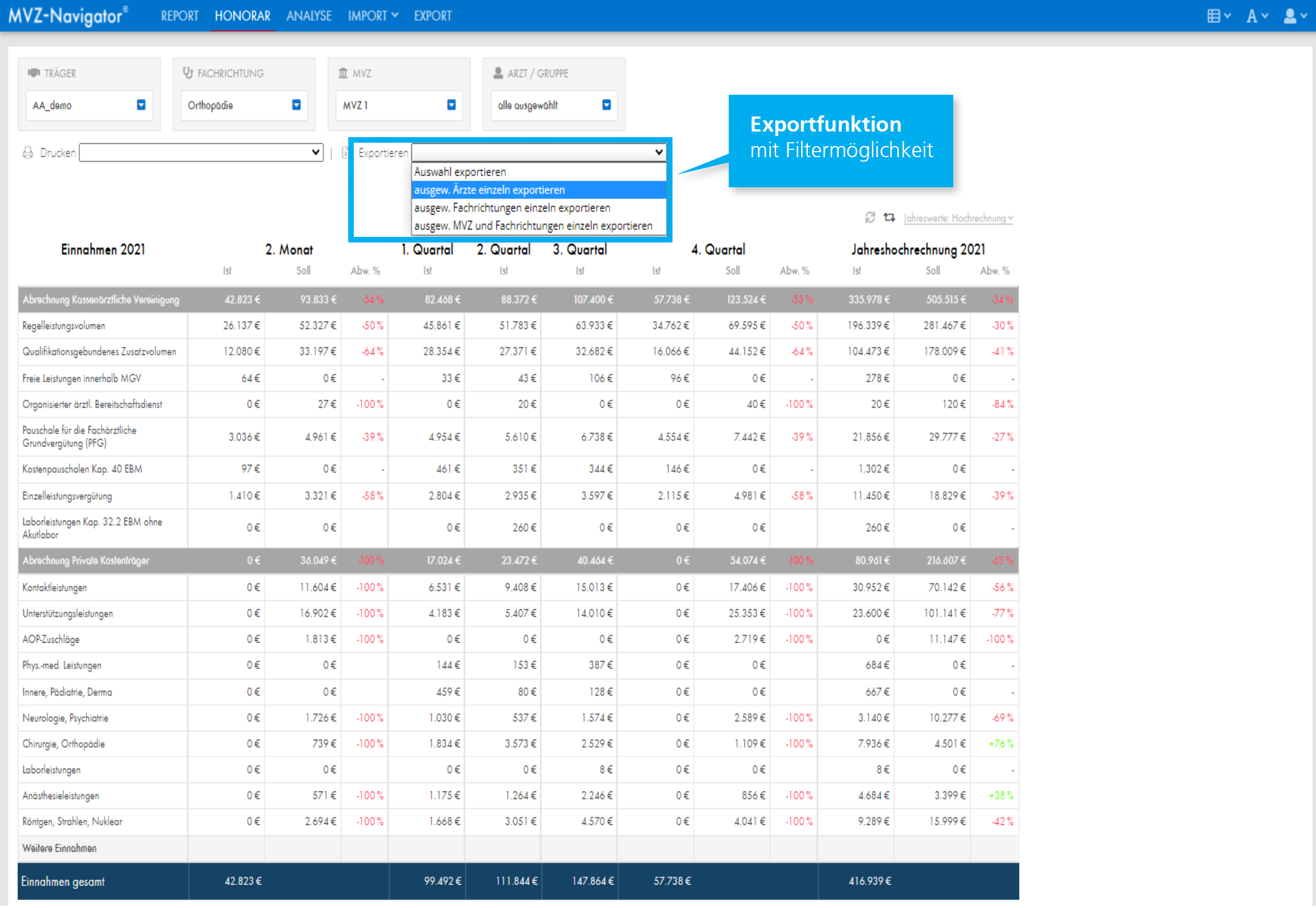Click the 'Jahreshochrechnung 2021' column heading

click(x=919, y=250)
